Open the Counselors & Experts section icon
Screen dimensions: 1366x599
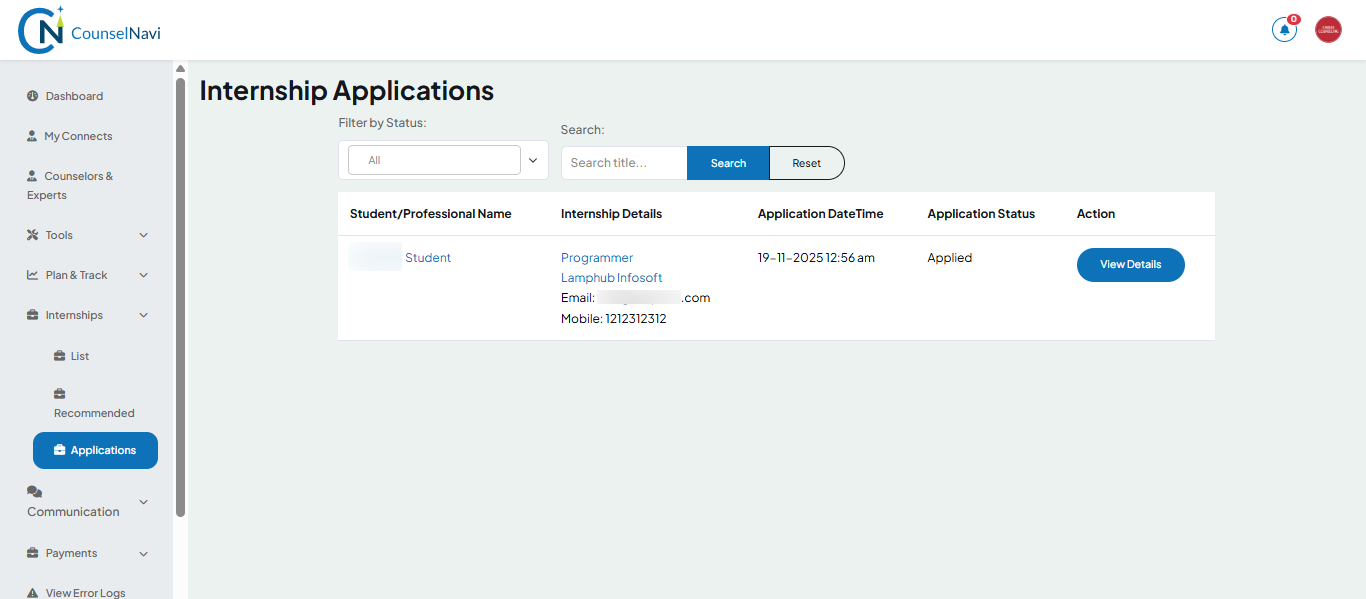(x=31, y=175)
